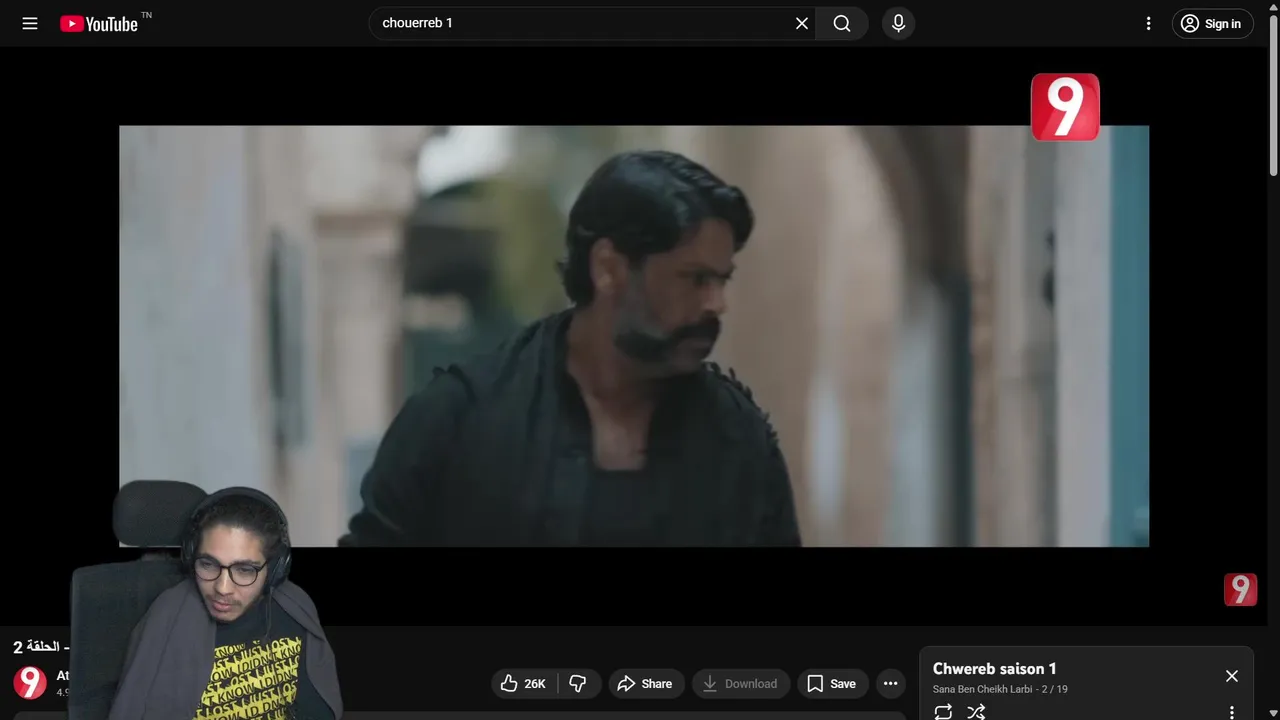Click the channel 9 watermark in player corner
Screen dimensions: 1280x720
pos(1240,590)
